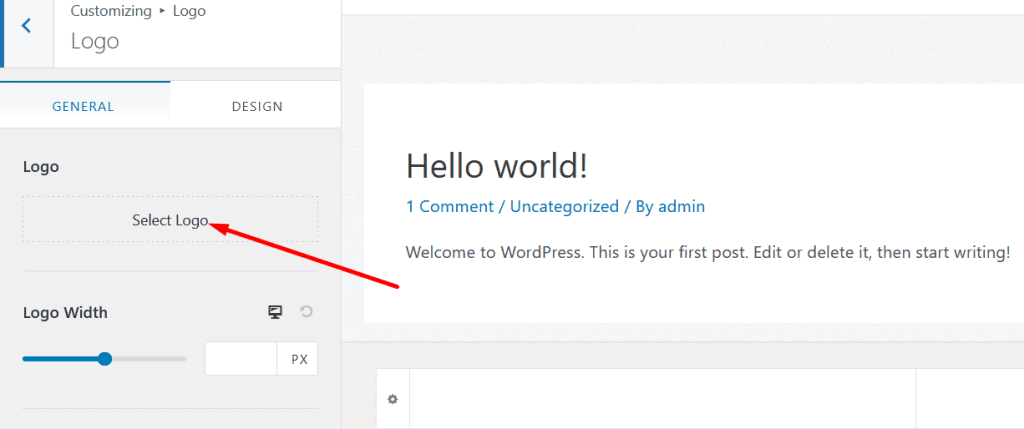
Task: Switch the Logo Width desktop device icon
Action: click(x=275, y=312)
